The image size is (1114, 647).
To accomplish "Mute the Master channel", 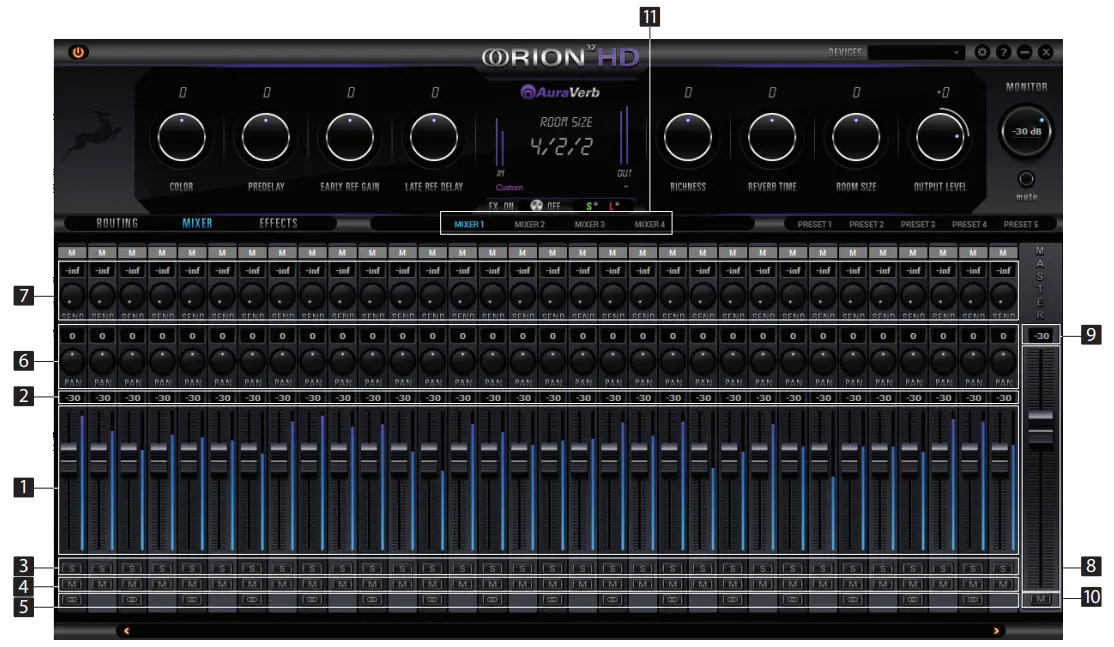I will pos(1040,597).
